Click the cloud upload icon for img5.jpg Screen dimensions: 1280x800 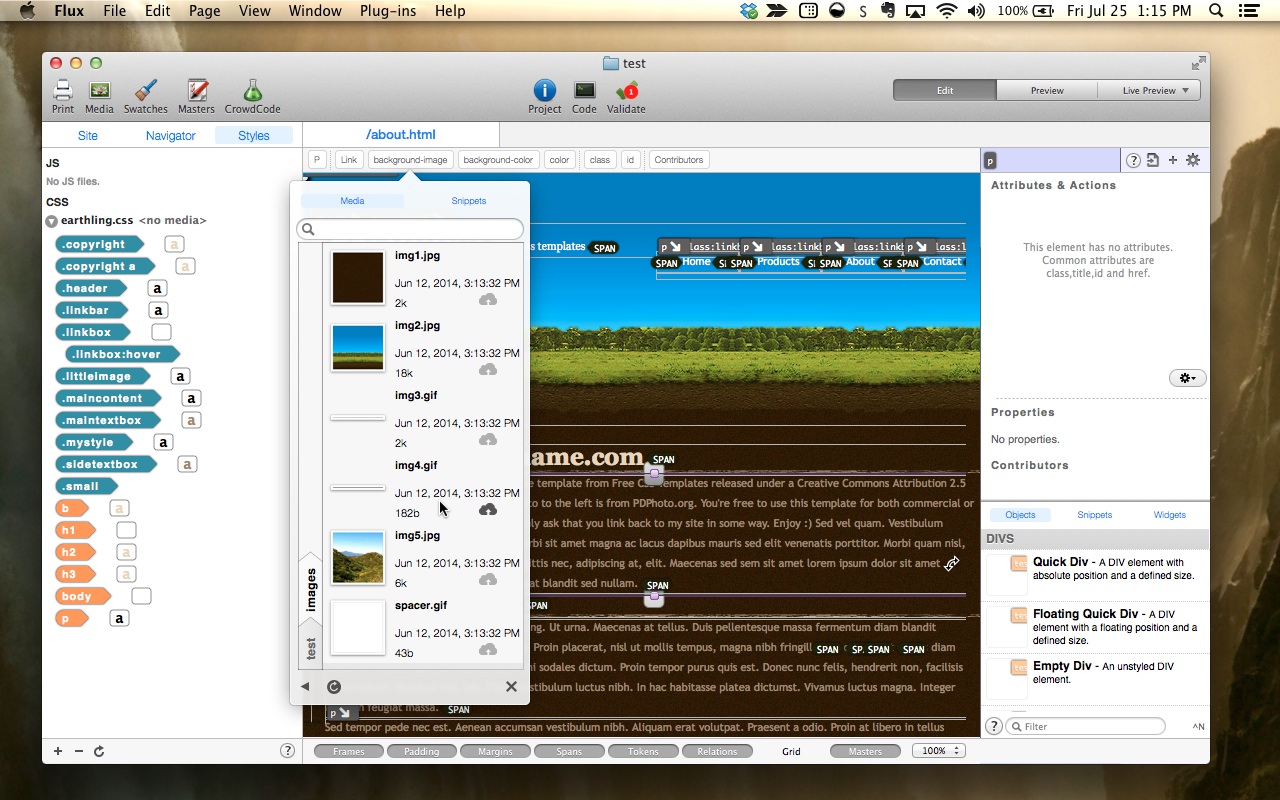[x=488, y=580]
